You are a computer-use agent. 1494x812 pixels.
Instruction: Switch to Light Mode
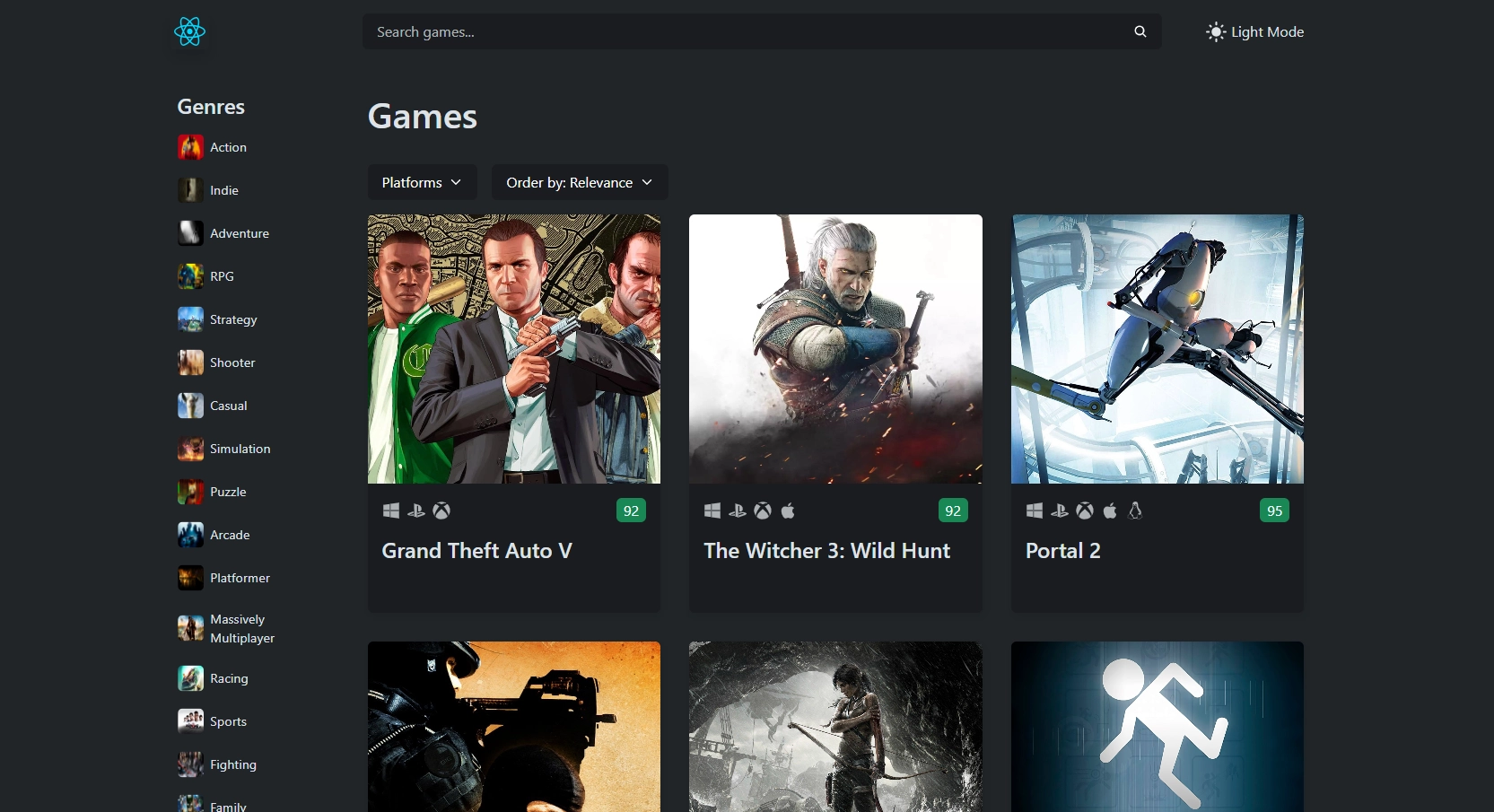click(x=1254, y=32)
